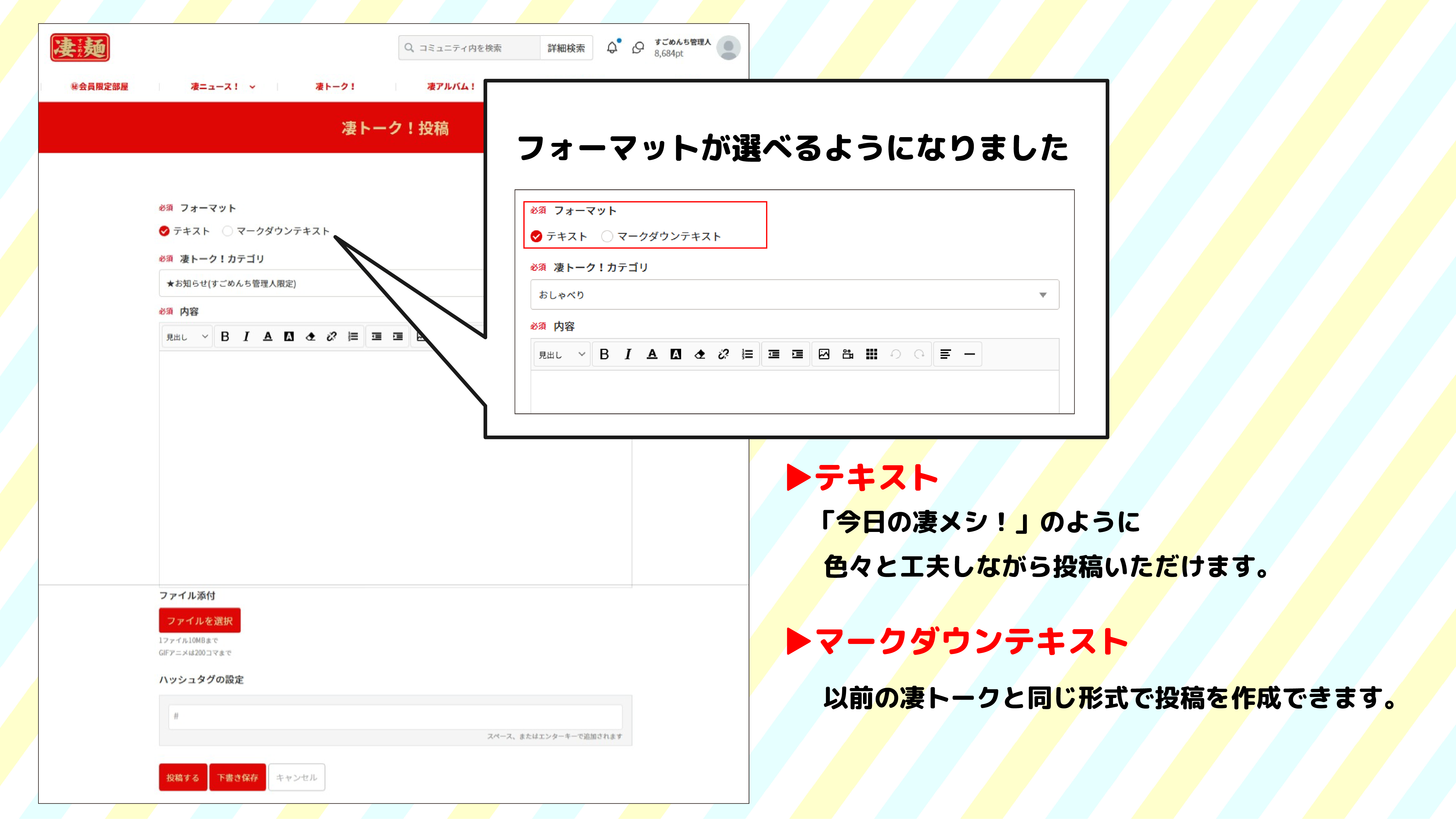Open the chat messages icon
Screen dimensions: 1456x819
coord(638,48)
